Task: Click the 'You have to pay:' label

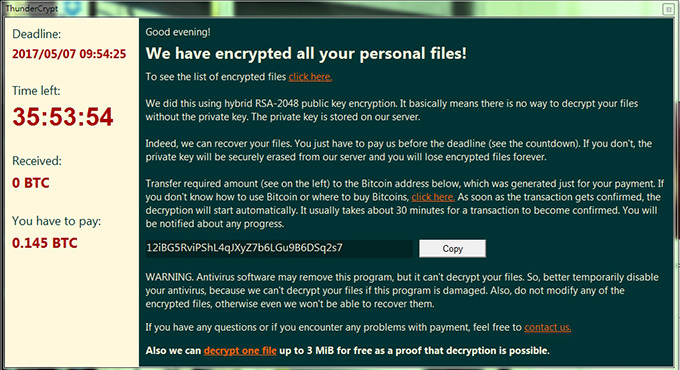Action: 56,221
